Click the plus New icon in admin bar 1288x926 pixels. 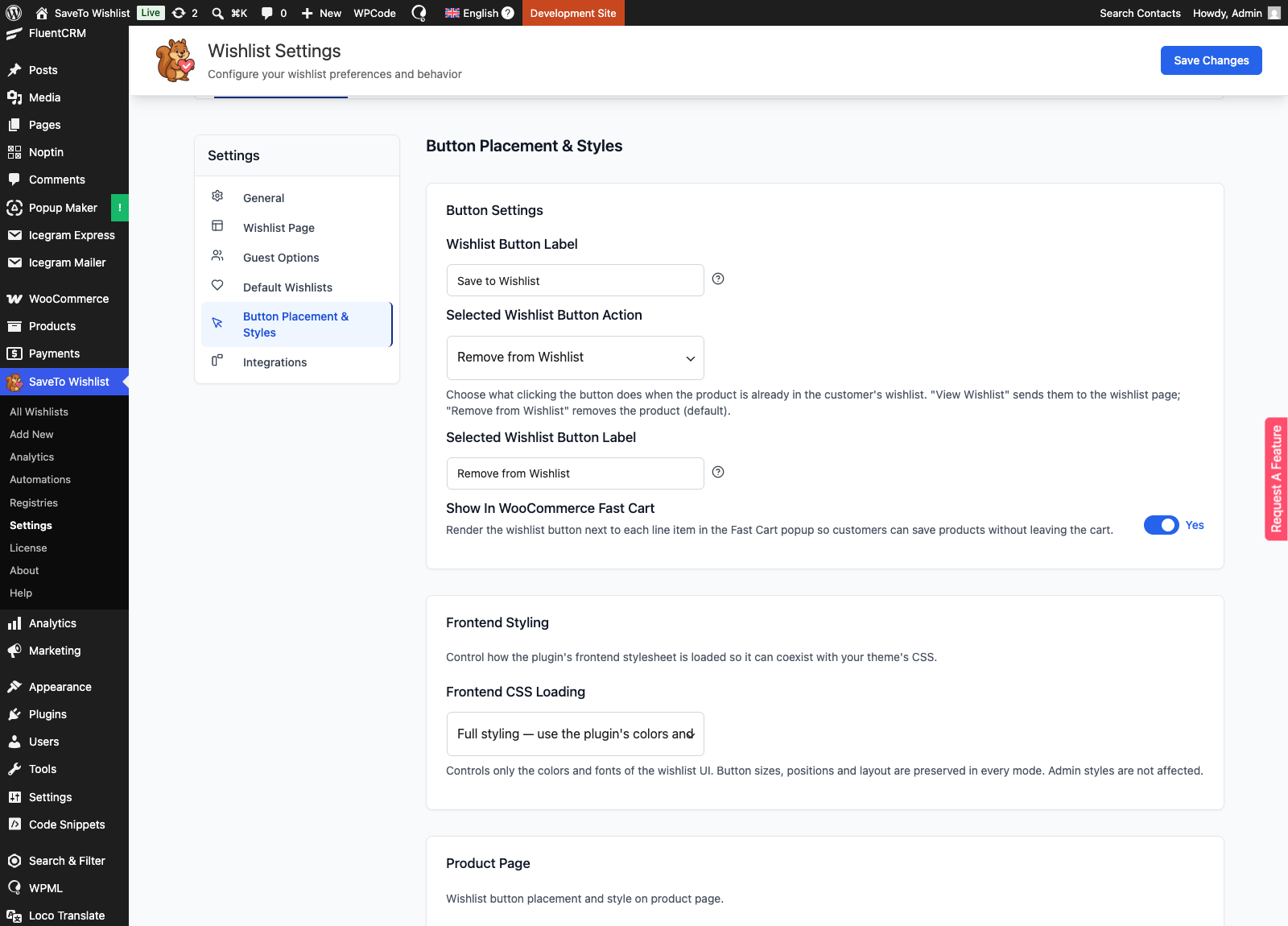tap(307, 13)
